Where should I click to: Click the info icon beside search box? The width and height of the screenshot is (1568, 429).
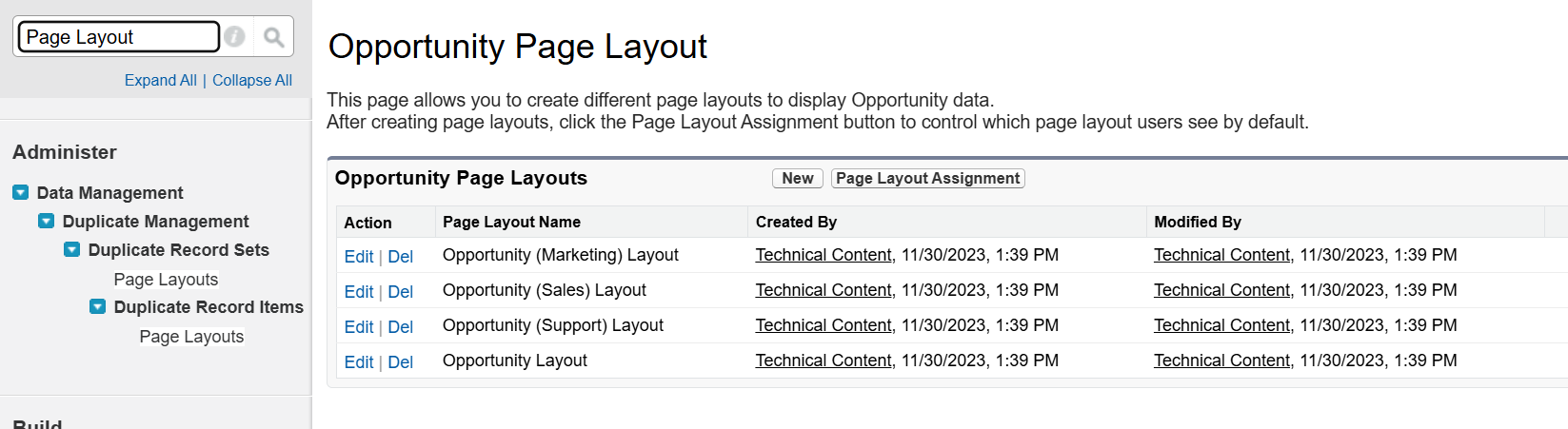[x=235, y=37]
